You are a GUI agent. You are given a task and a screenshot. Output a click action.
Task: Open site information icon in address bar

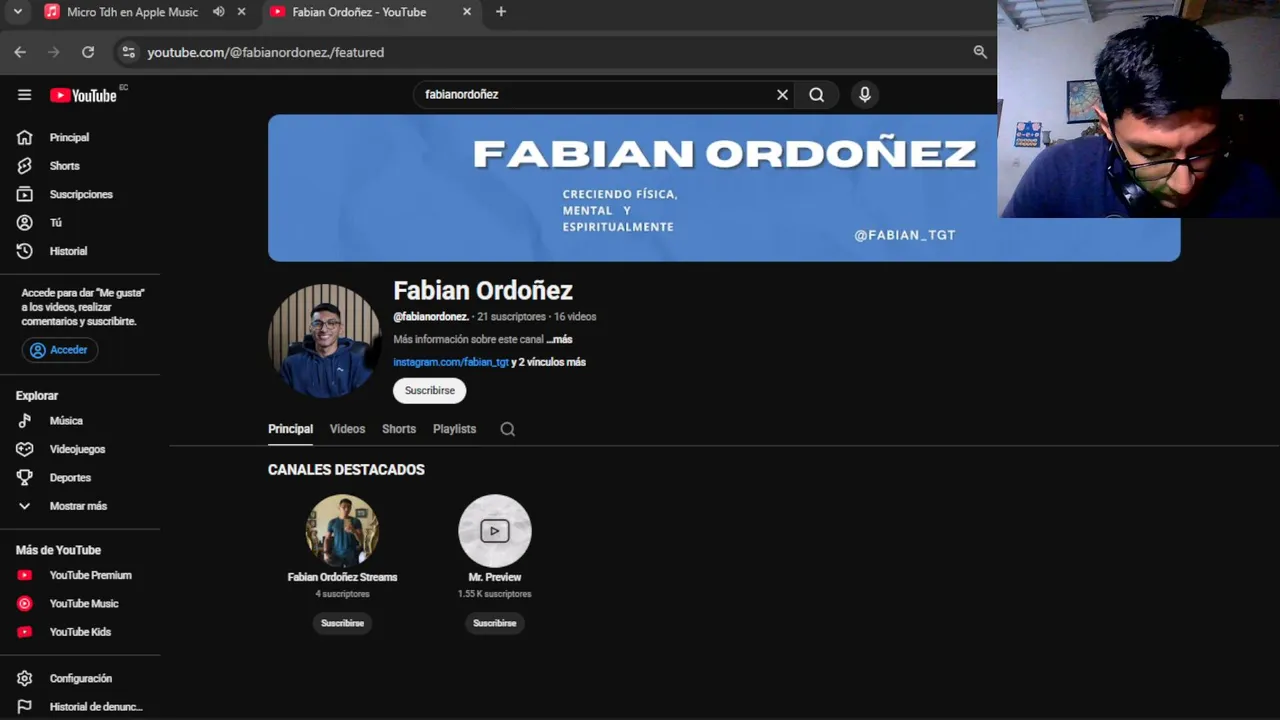click(127, 52)
